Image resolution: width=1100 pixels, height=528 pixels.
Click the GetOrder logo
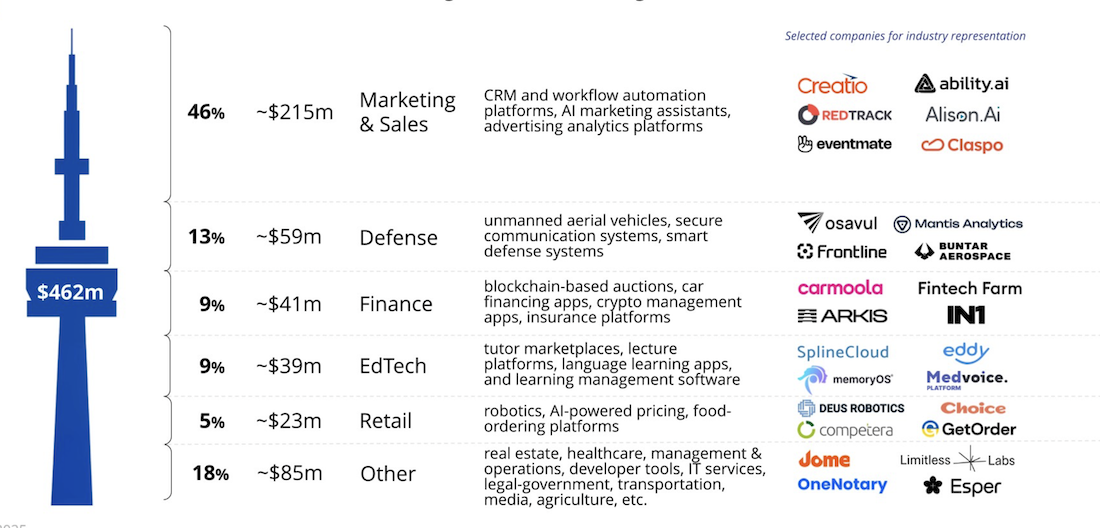pos(968,429)
